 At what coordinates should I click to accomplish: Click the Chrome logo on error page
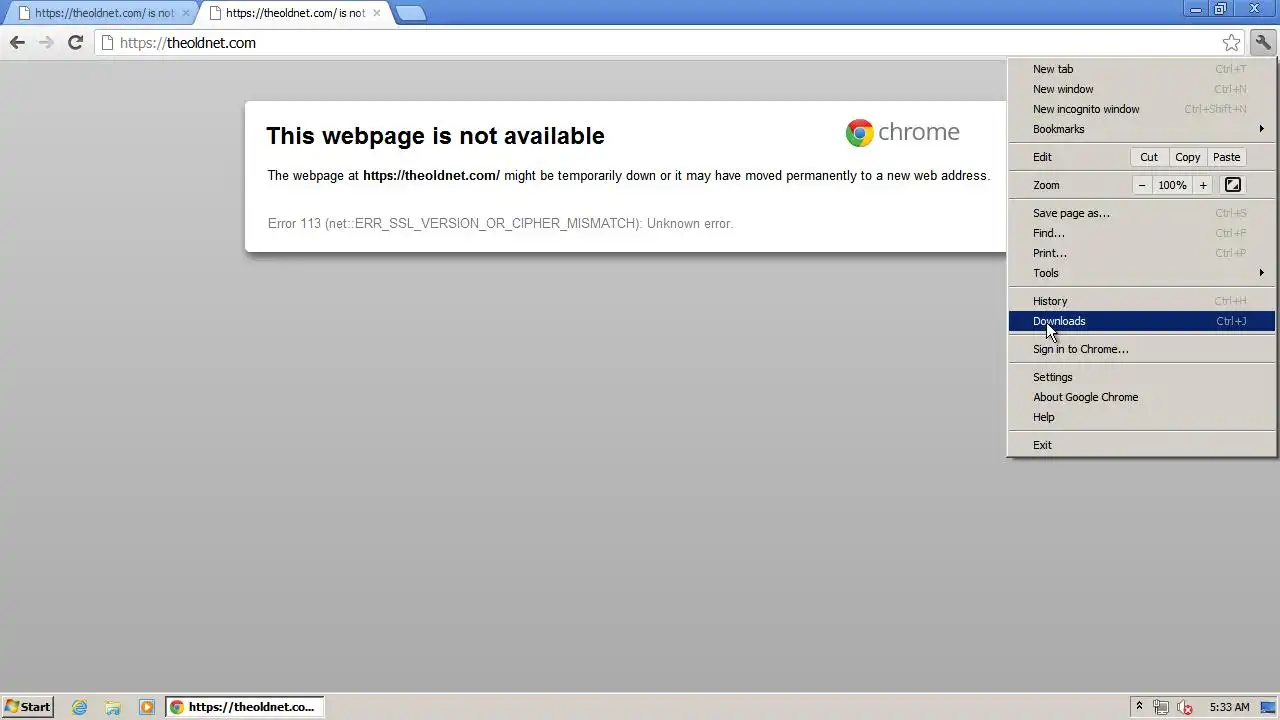pyautogui.click(x=902, y=132)
